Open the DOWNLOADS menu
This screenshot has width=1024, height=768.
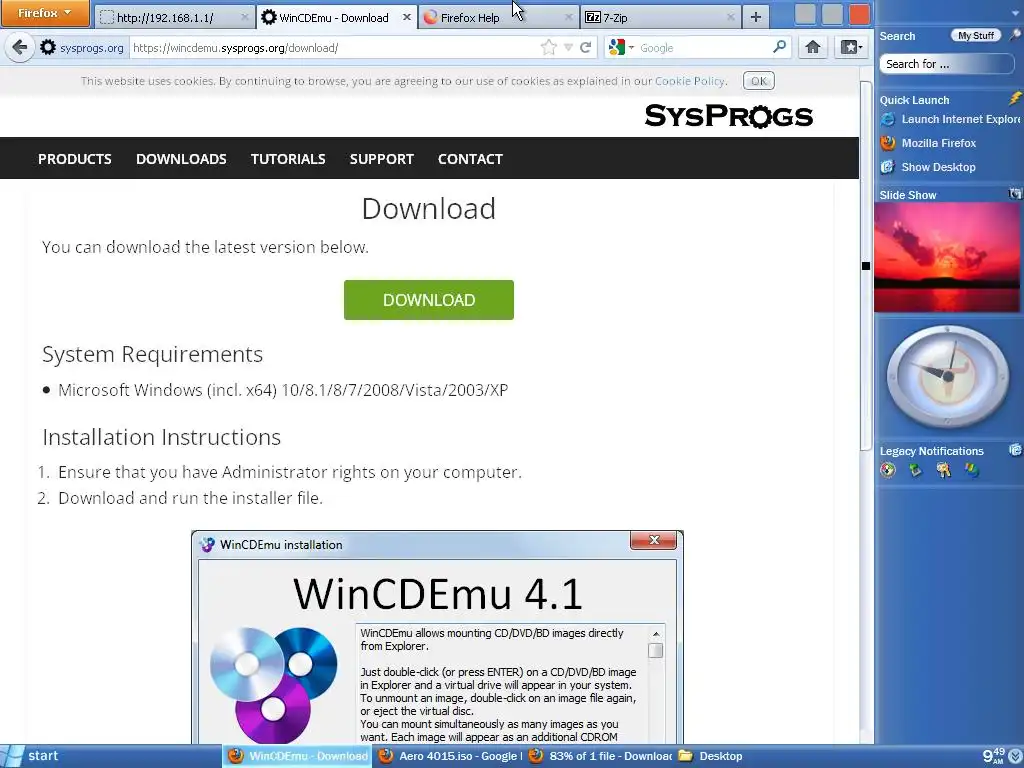(x=181, y=159)
